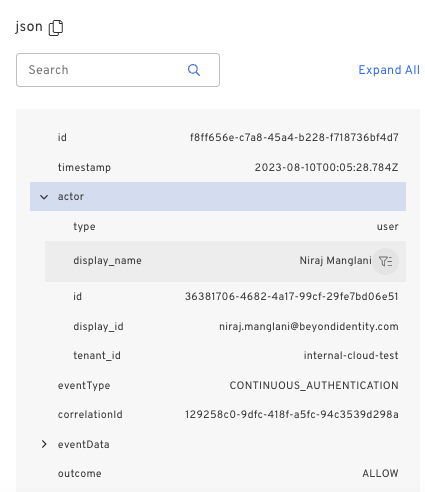
Task: Collapse the actor section chevron
Action: (44, 197)
